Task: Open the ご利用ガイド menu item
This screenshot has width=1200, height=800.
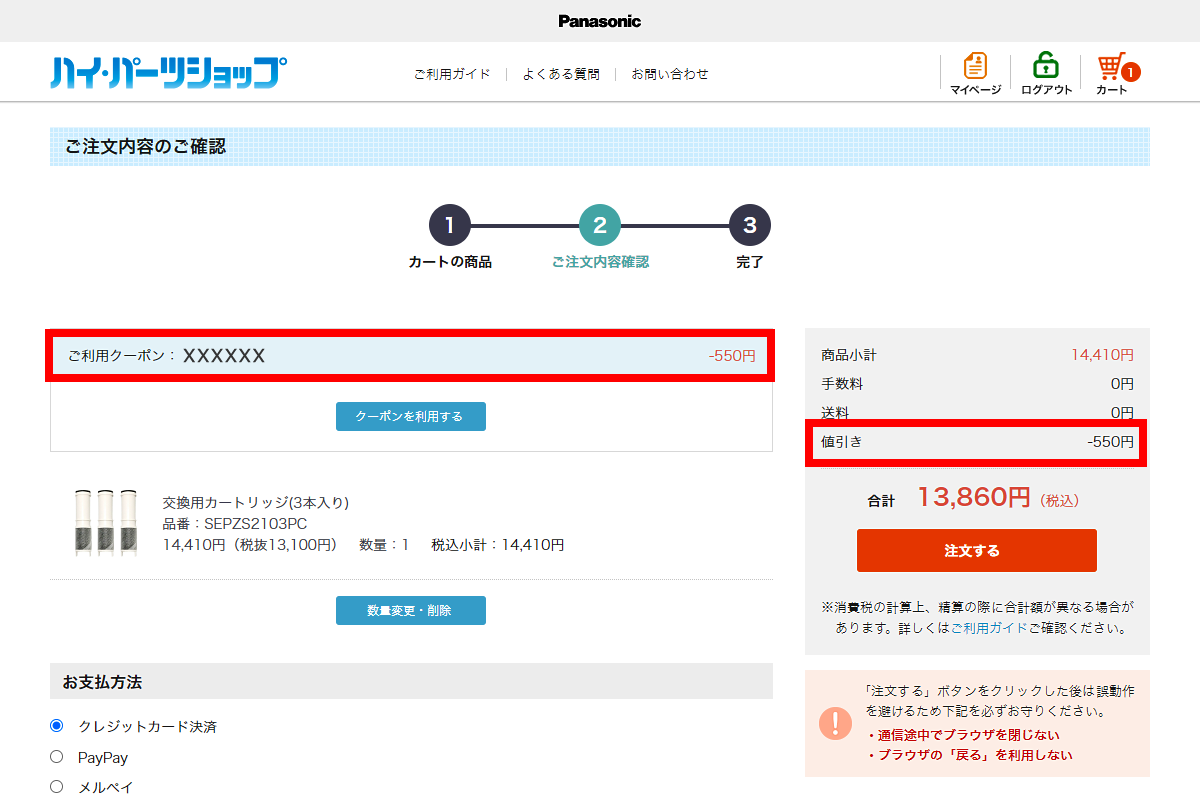Action: click(452, 74)
